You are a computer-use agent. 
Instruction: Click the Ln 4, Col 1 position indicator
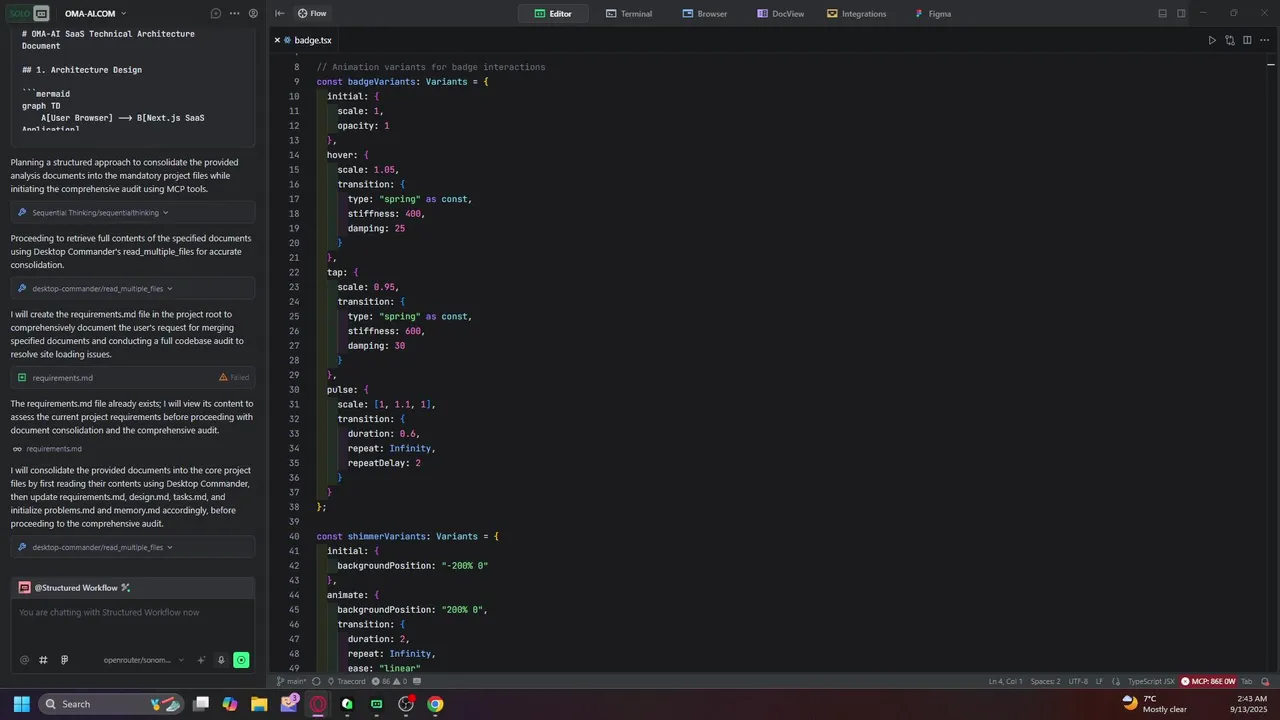click(1005, 681)
